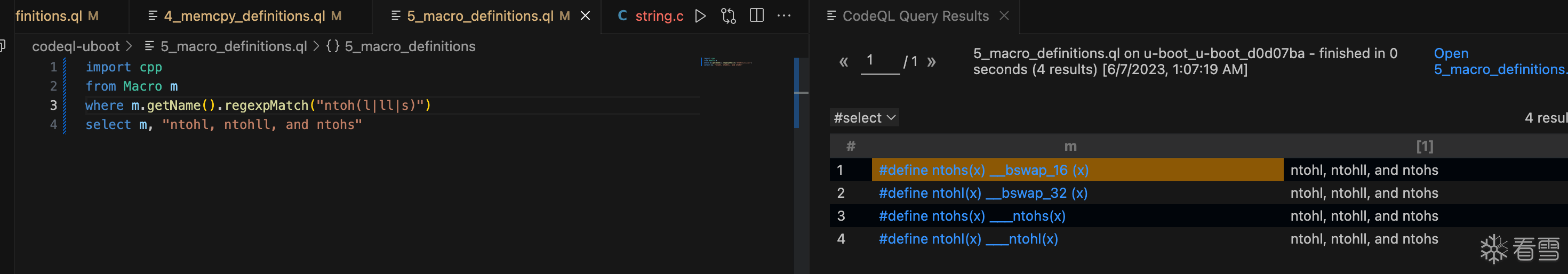
Task: Switch to the string.c tab
Action: point(659,16)
